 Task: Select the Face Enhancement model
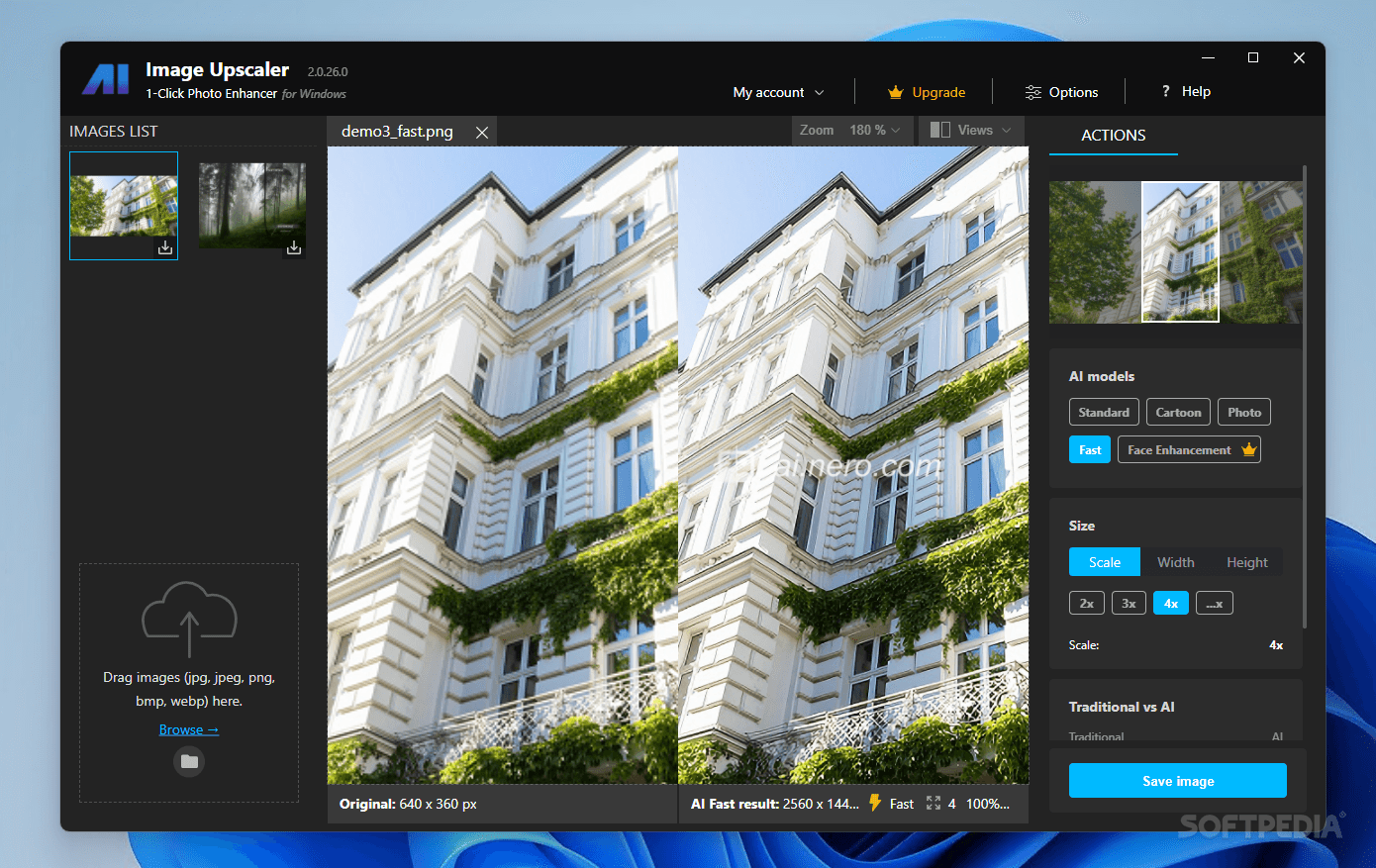(x=1189, y=449)
